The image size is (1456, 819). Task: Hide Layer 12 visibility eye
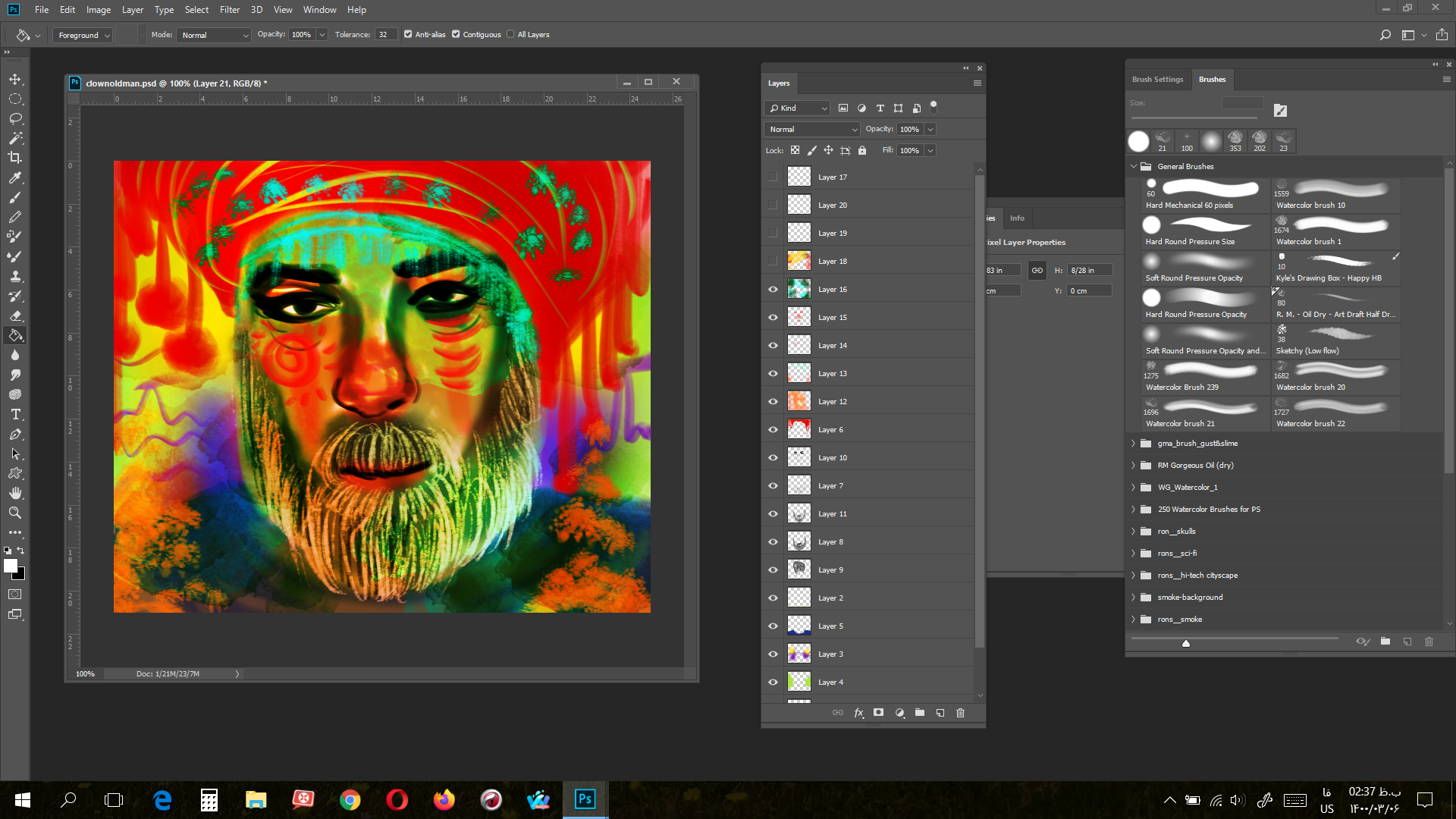coord(773,401)
